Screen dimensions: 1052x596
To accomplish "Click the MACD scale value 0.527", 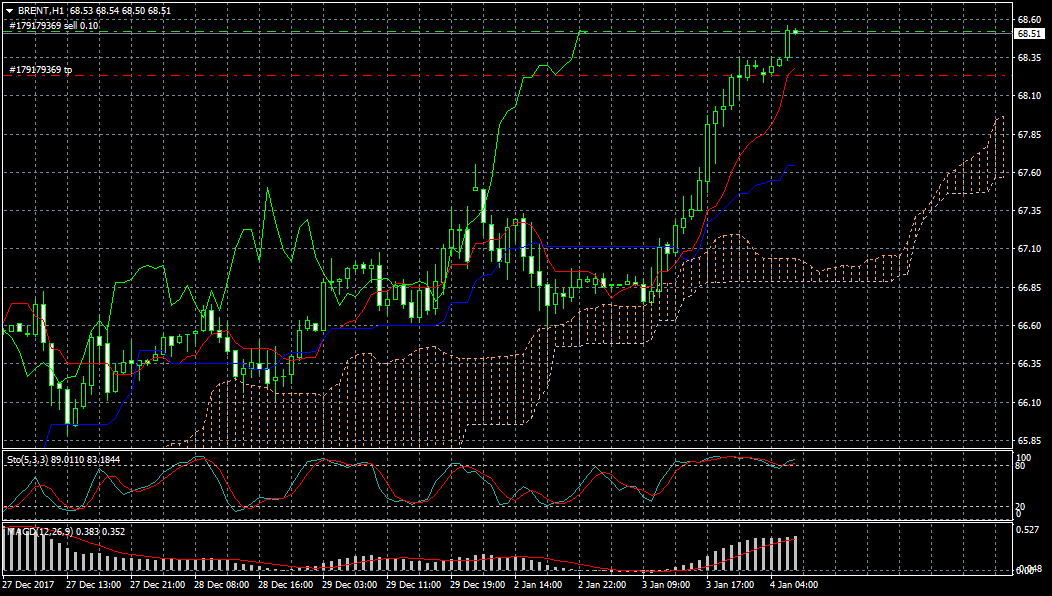I will click(x=1029, y=530).
